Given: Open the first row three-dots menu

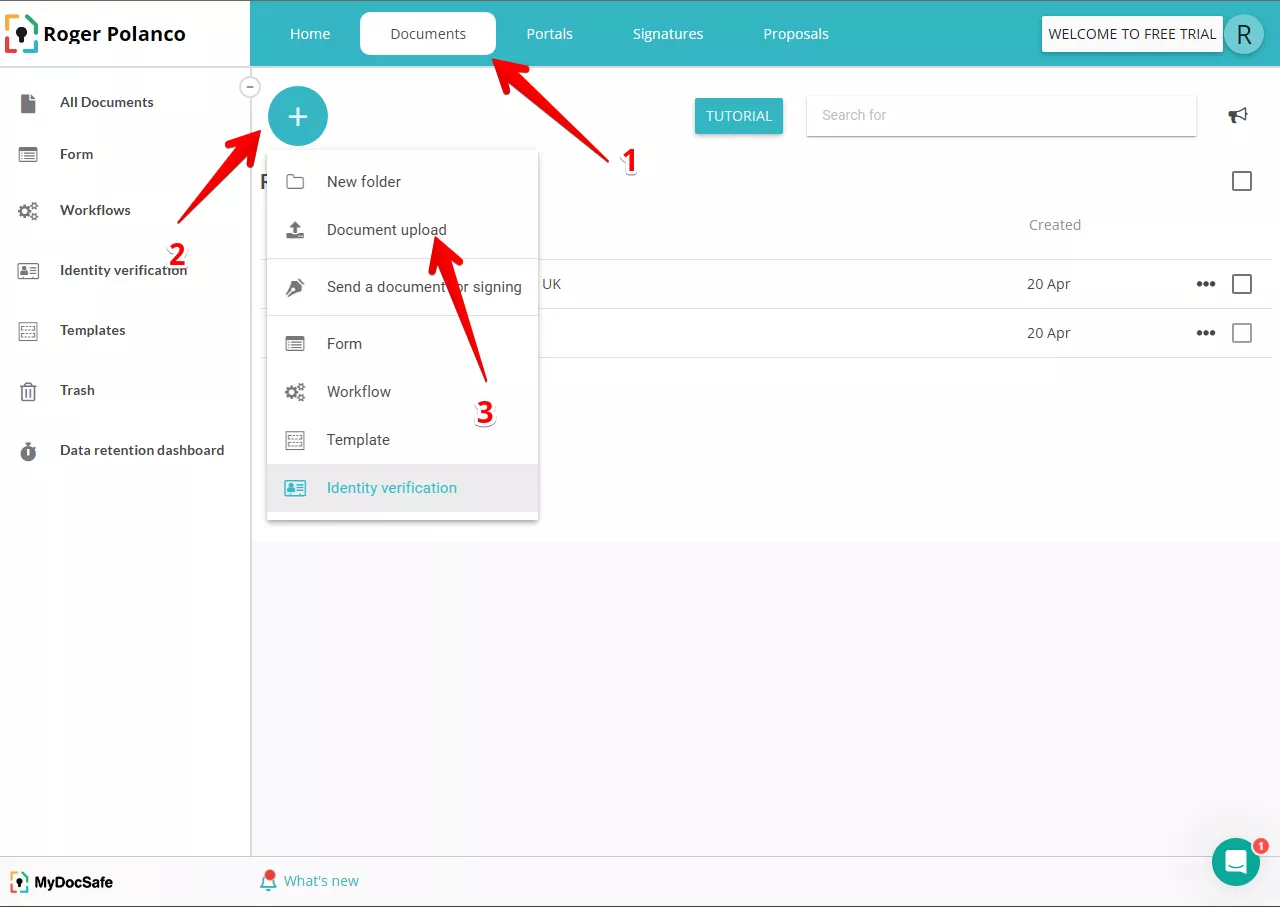Looking at the screenshot, I should [x=1206, y=284].
